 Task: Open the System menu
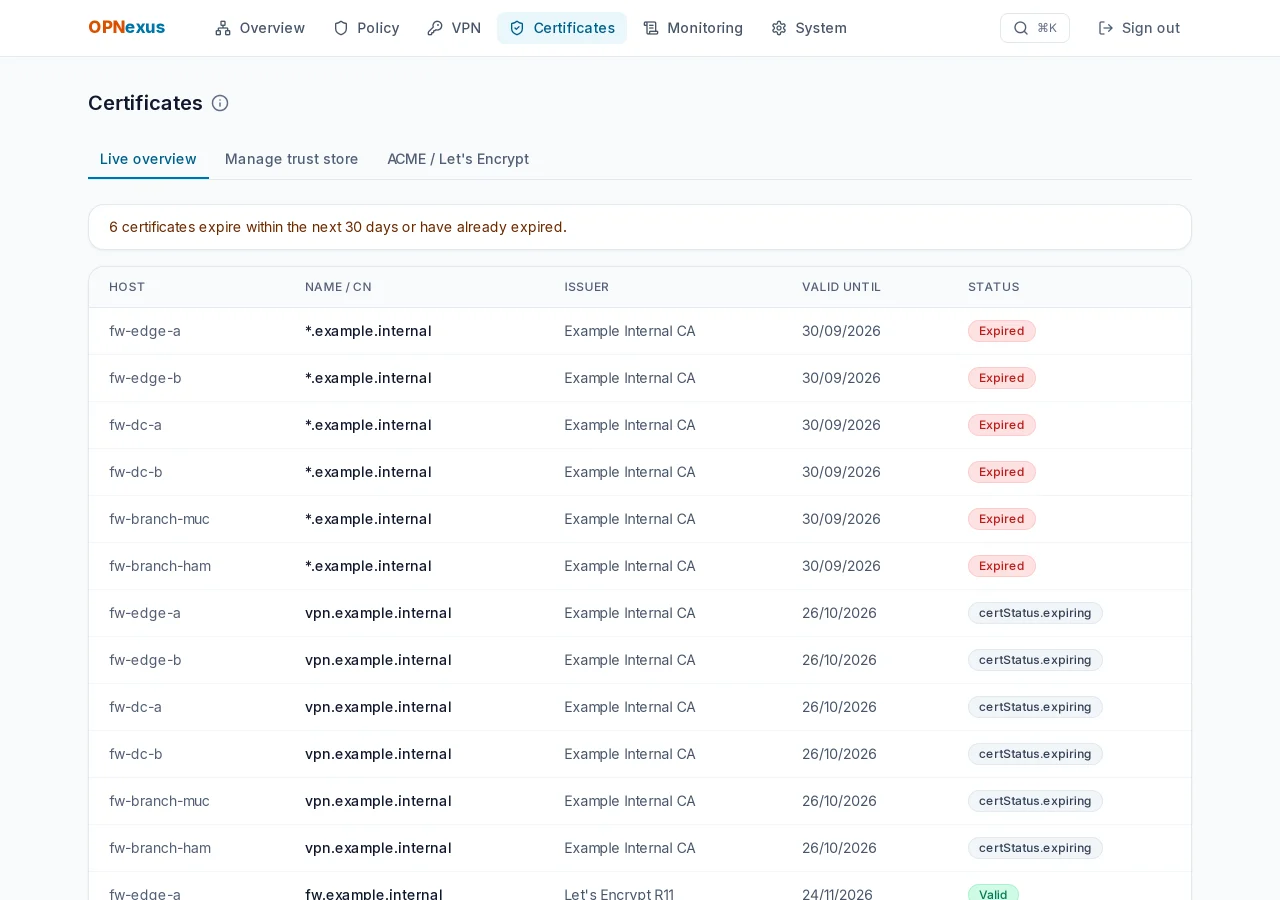[x=809, y=28]
